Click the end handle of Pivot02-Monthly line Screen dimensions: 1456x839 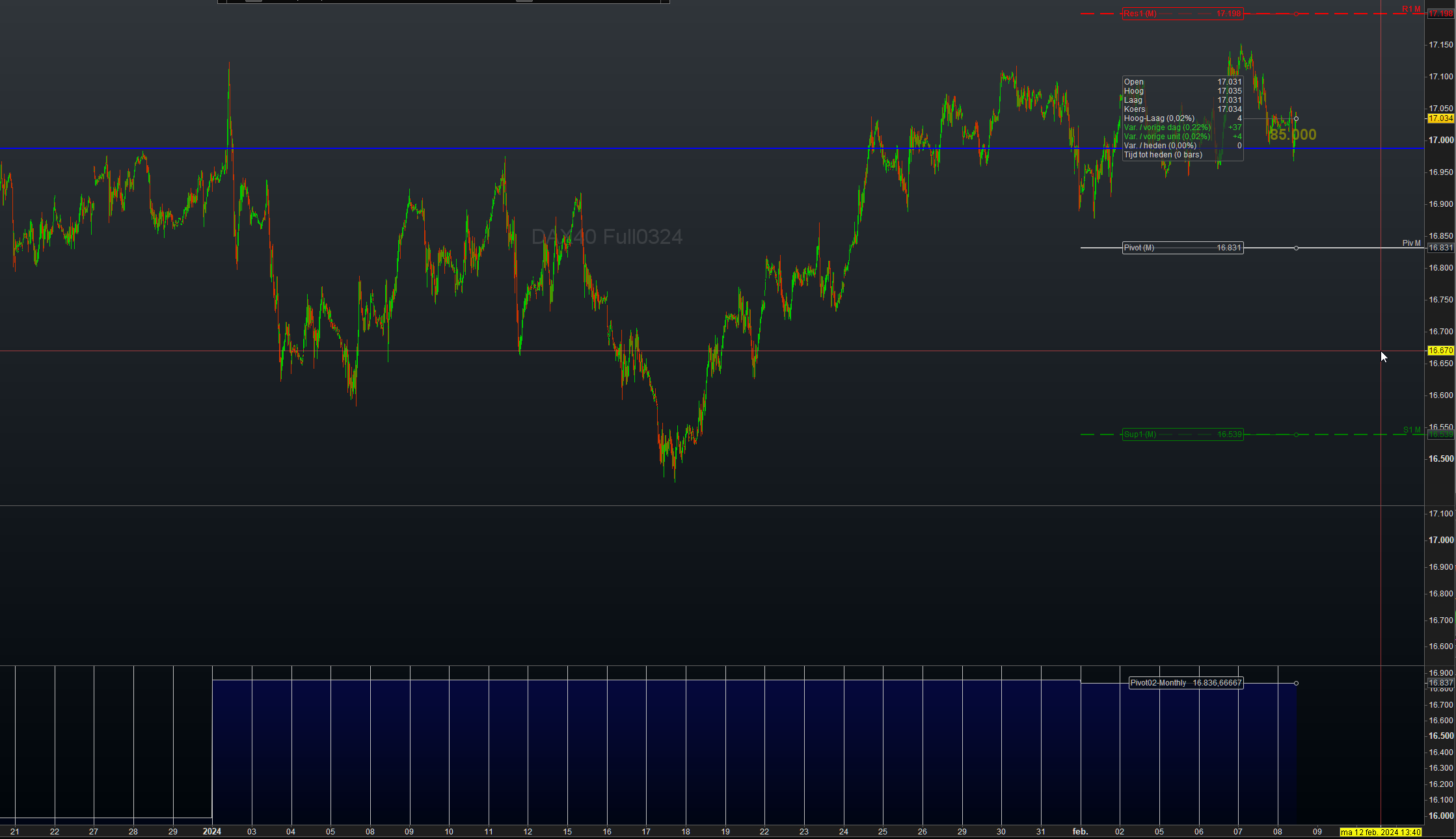pyautogui.click(x=1296, y=683)
